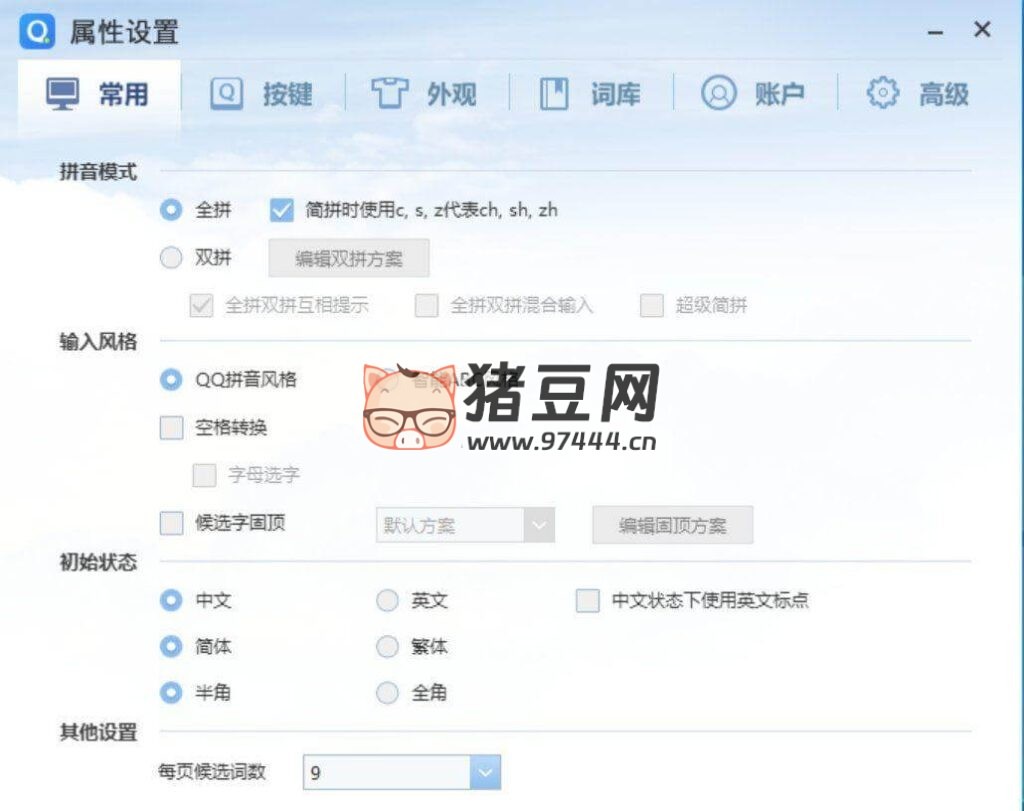Screen dimensions: 1024x811
Task: Expand the 每页候选词数 dropdown
Action: coord(485,771)
